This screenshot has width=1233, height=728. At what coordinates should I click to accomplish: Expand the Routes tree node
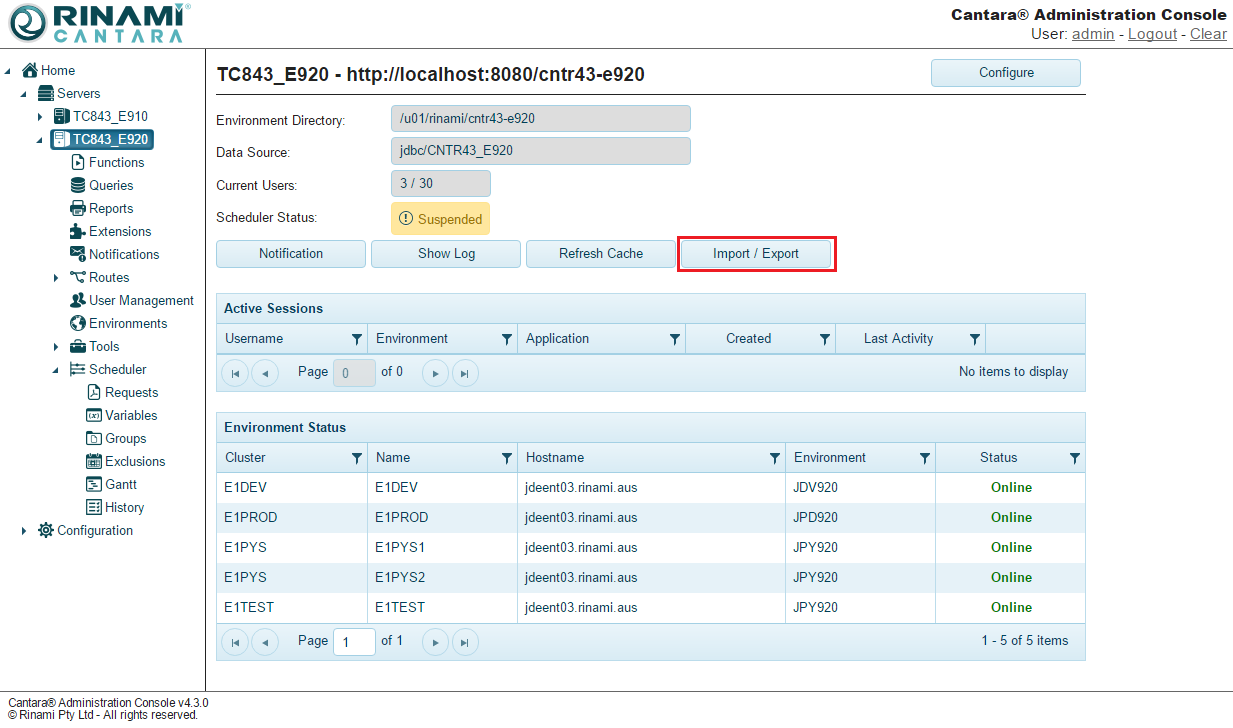(x=56, y=278)
